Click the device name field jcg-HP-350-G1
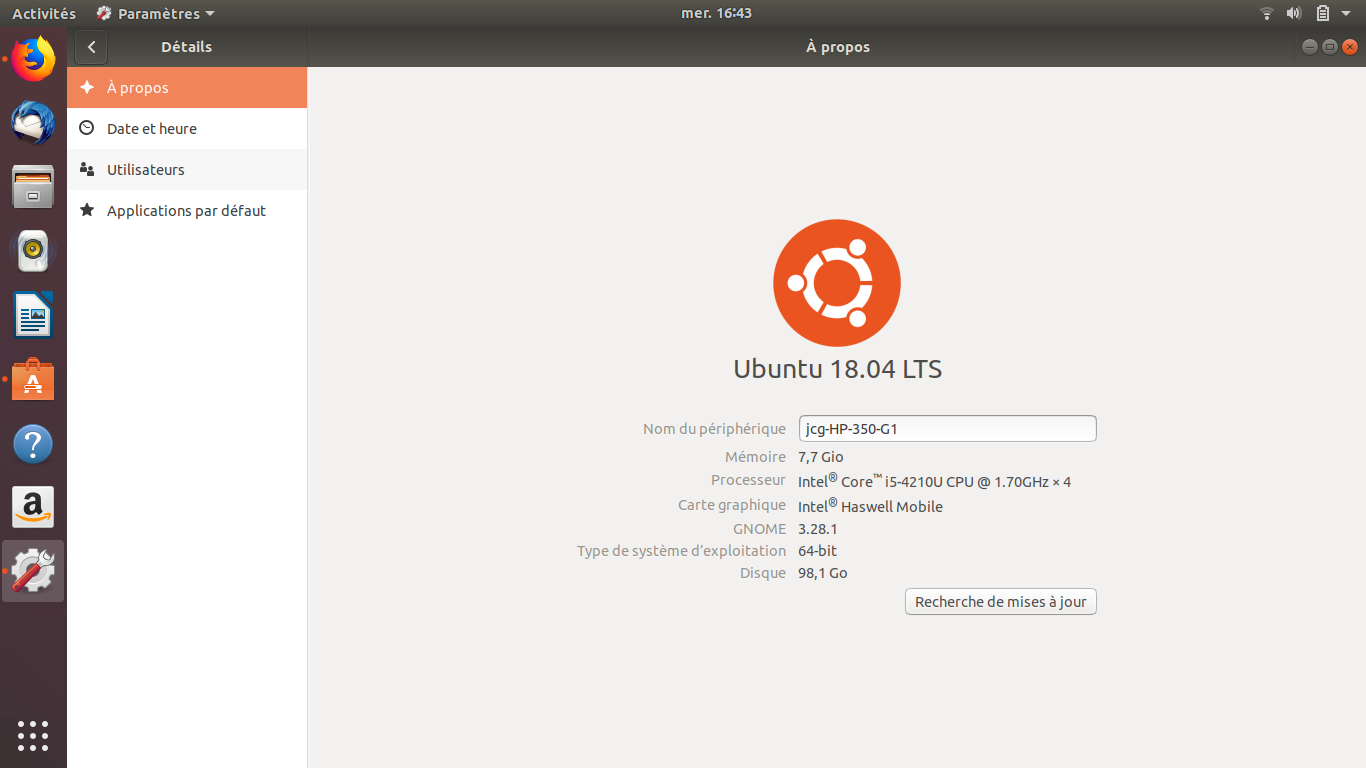The height and width of the screenshot is (768, 1366). [948, 429]
